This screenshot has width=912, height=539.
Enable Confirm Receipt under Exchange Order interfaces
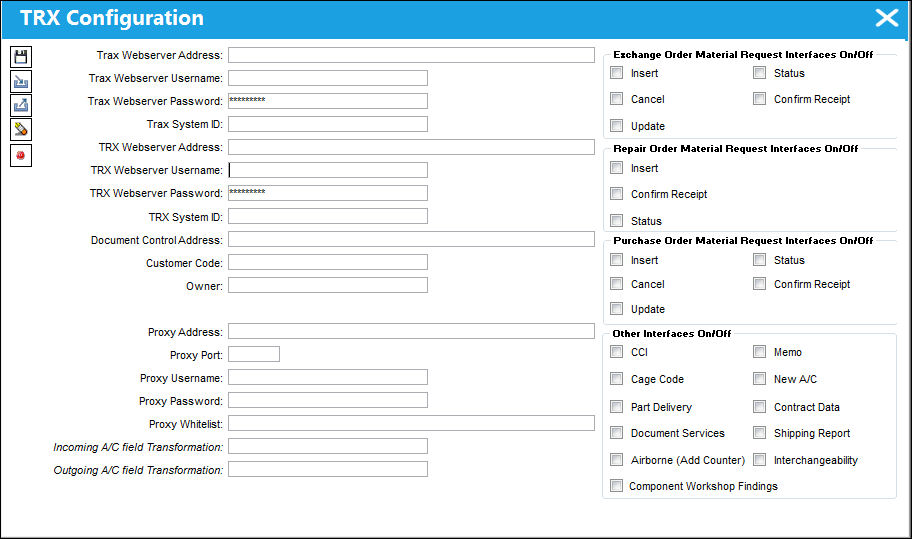(760, 99)
